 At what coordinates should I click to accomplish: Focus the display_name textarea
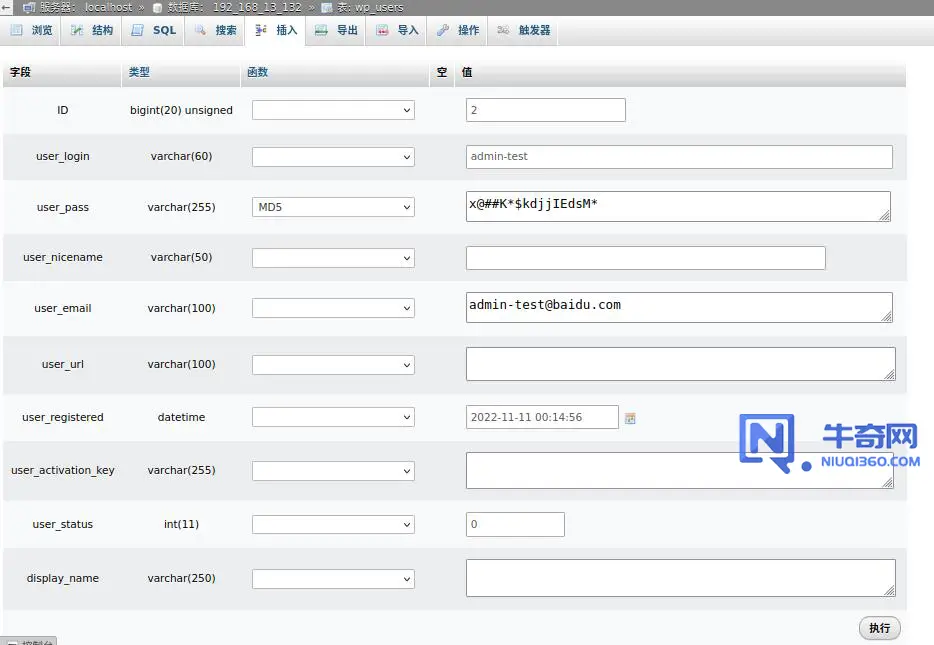coord(680,578)
